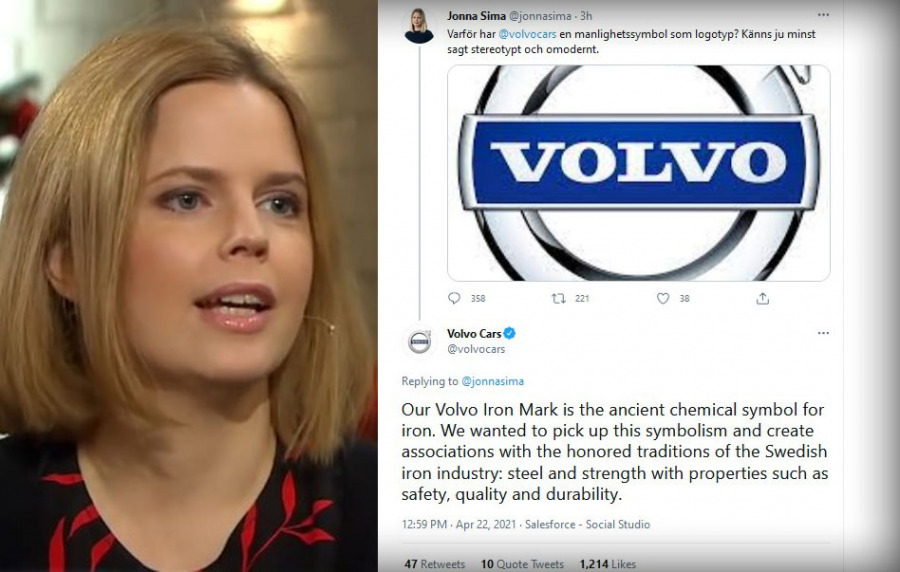Like the tweet with the heart icon
The image size is (900, 572).
(x=663, y=298)
